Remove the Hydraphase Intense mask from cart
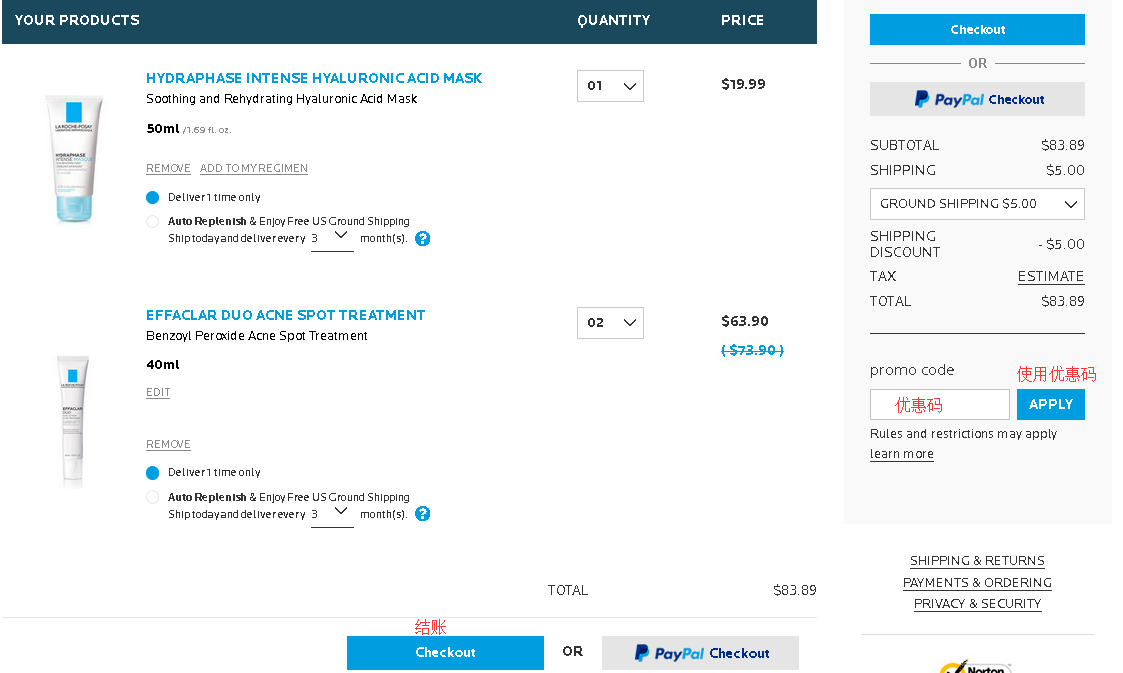Viewport: 1123px width, 673px height. tap(168, 169)
